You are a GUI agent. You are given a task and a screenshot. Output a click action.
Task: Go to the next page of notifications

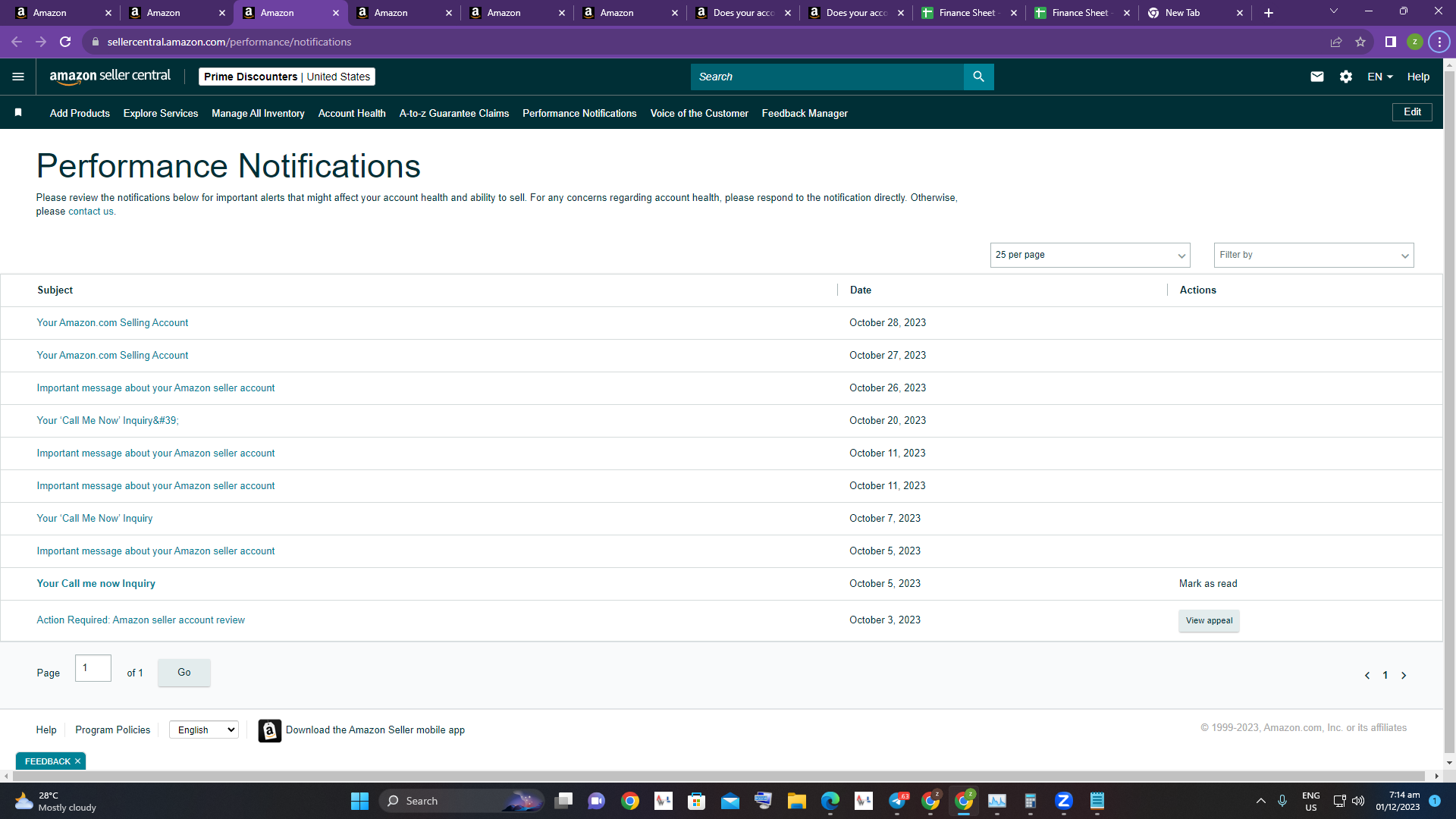click(1404, 675)
